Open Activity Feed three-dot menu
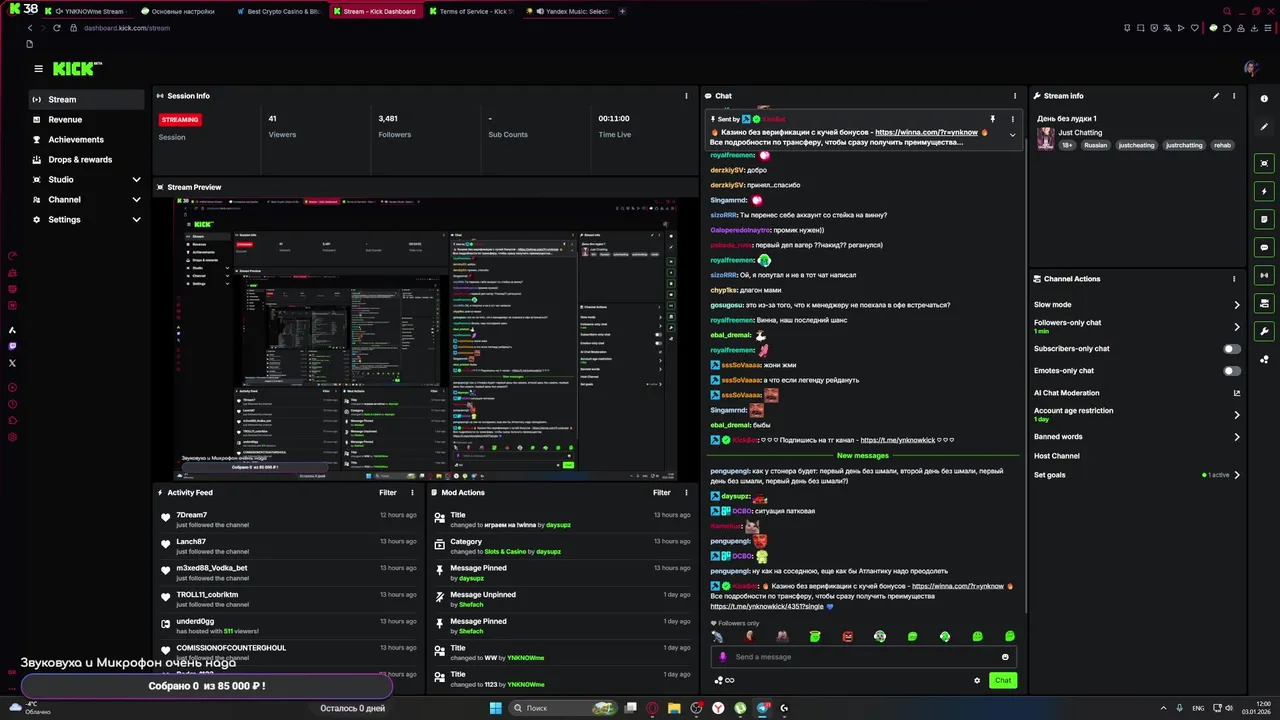Viewport: 1280px width, 720px height. point(412,493)
